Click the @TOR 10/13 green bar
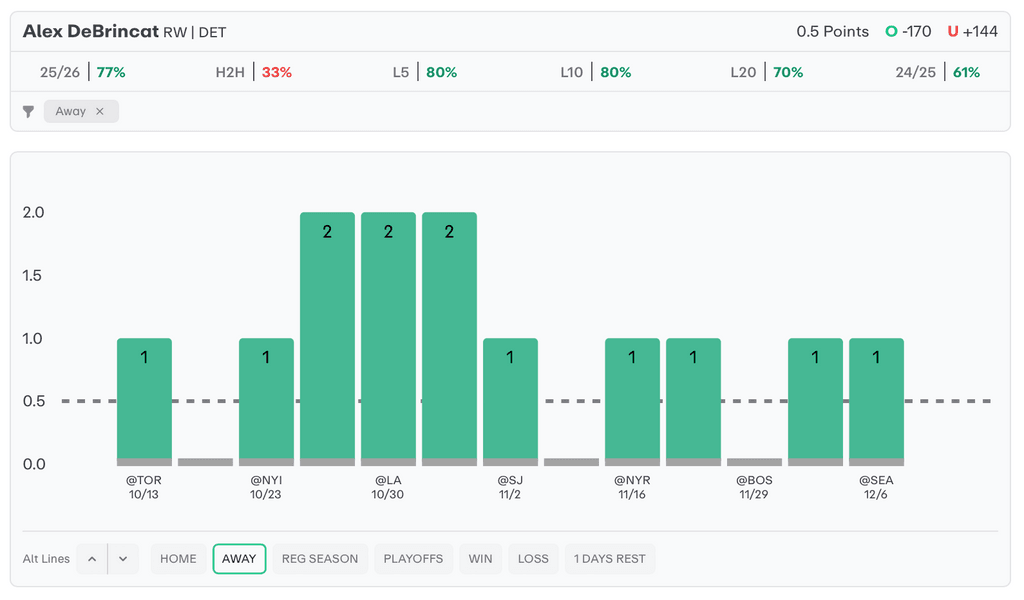The width and height of the screenshot is (1024, 600). coord(144,400)
